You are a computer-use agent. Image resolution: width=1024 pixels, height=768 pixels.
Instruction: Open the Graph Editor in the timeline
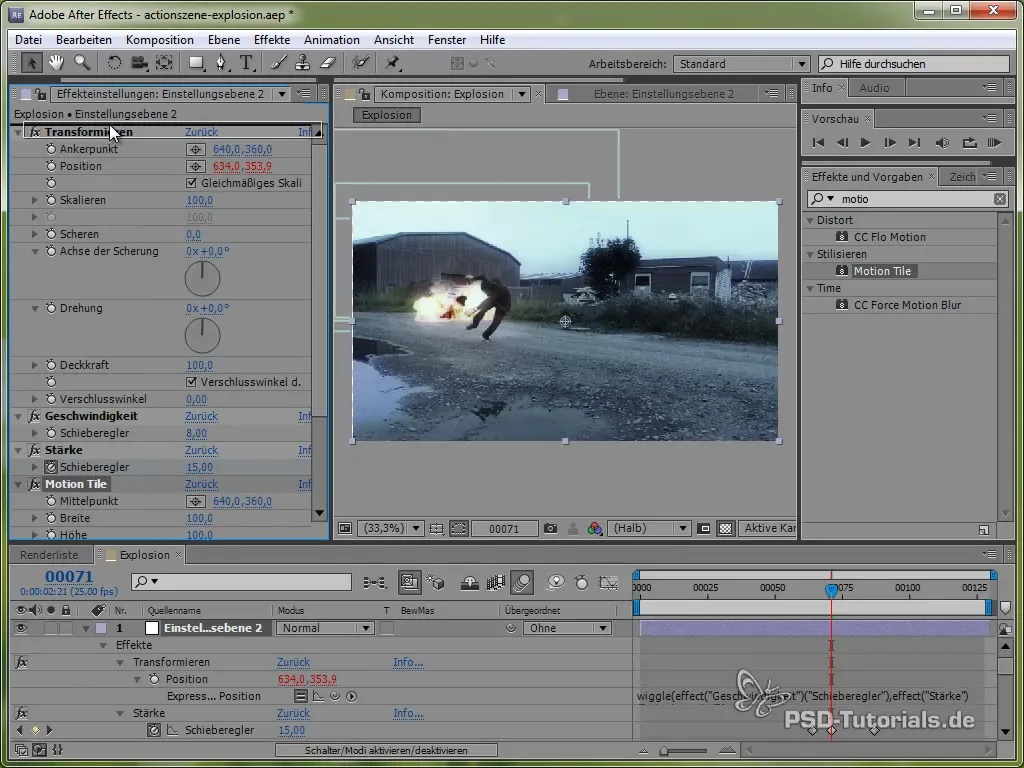point(608,582)
